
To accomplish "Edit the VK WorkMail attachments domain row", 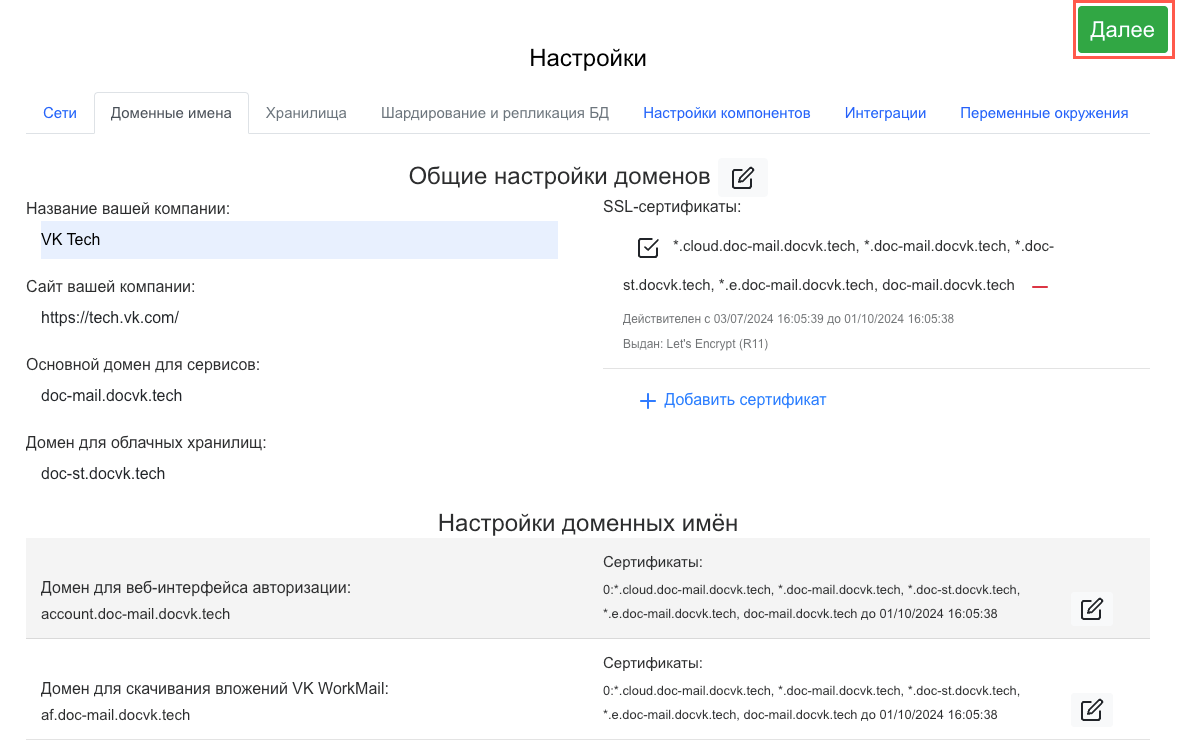I will [x=1091, y=710].
